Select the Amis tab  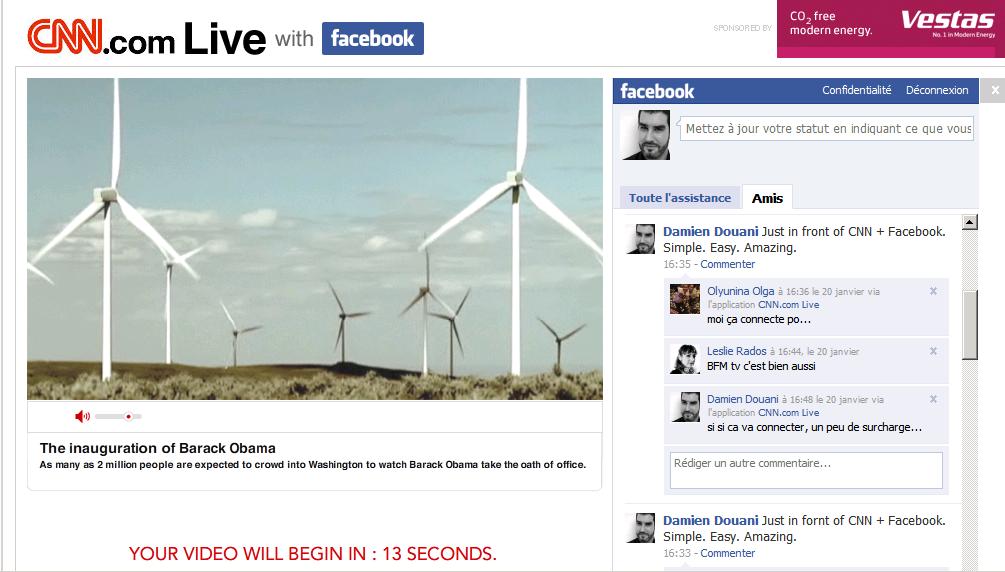coord(767,198)
